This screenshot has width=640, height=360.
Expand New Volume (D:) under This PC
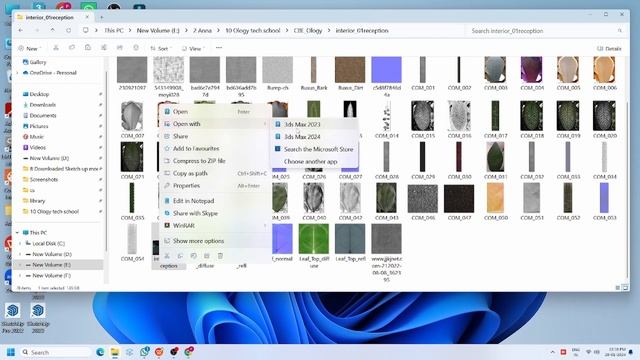click(20, 254)
